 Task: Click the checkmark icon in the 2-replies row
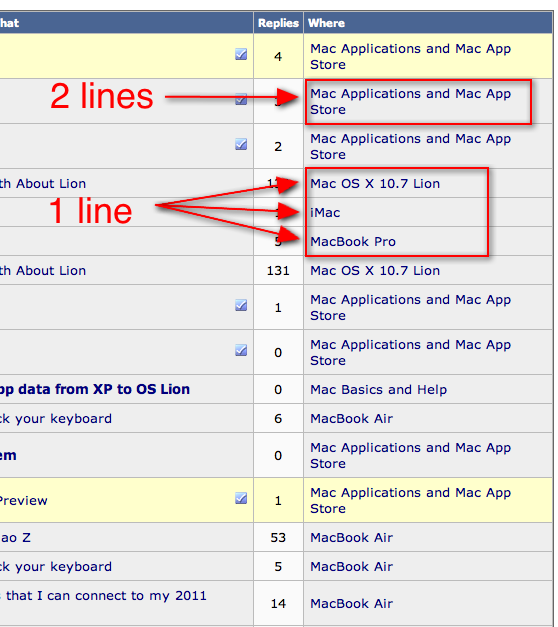pyautogui.click(x=241, y=144)
